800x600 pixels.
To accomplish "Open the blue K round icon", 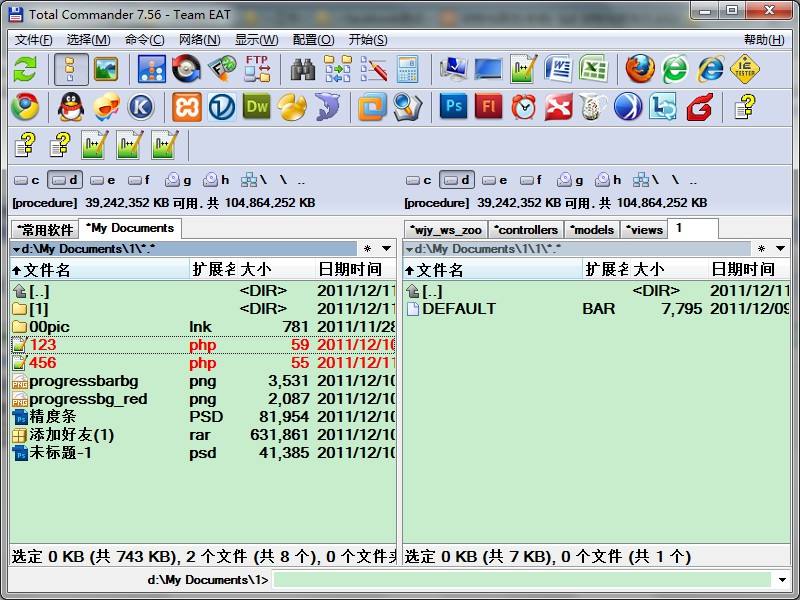I will coord(141,107).
